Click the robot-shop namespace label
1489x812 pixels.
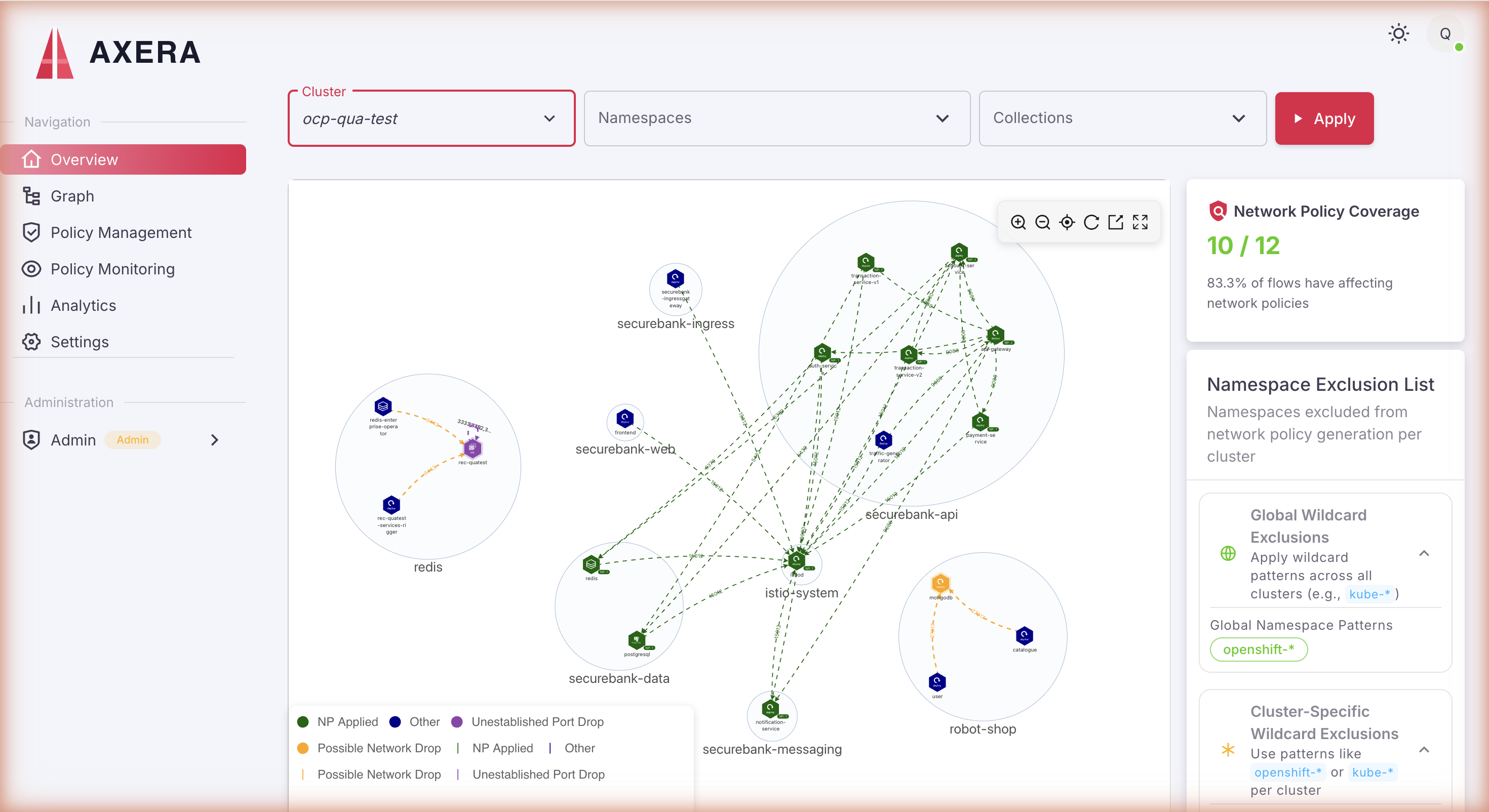[983, 729]
